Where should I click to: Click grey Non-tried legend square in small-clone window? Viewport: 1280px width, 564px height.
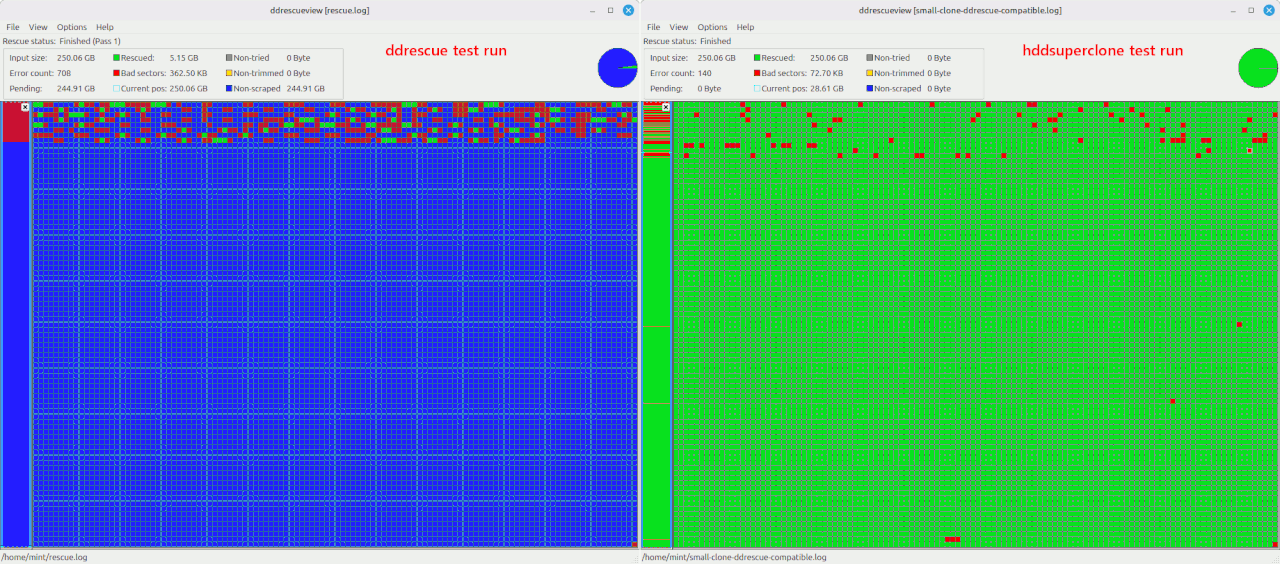tap(869, 58)
